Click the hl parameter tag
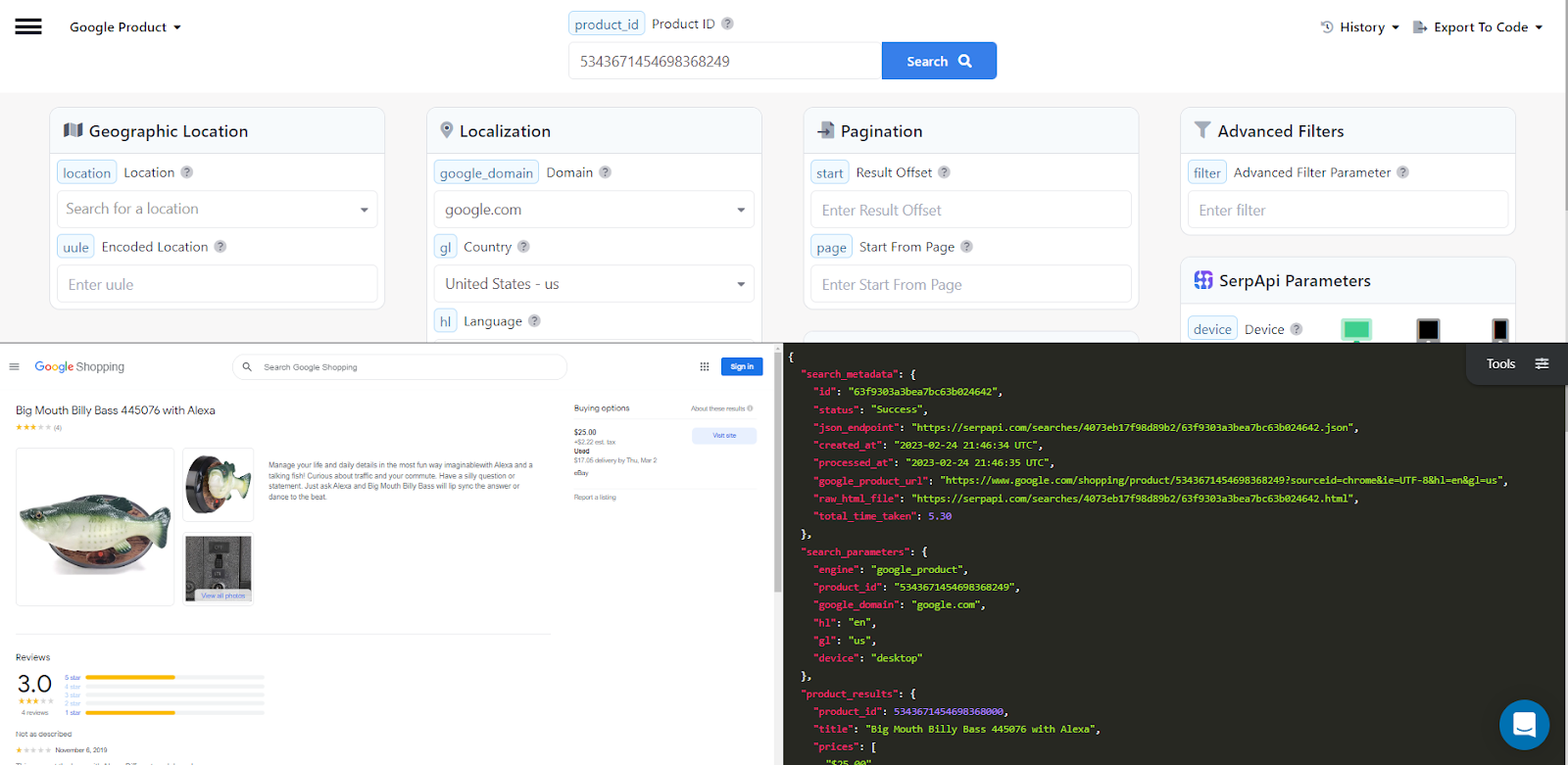The height and width of the screenshot is (765, 1568). point(445,322)
